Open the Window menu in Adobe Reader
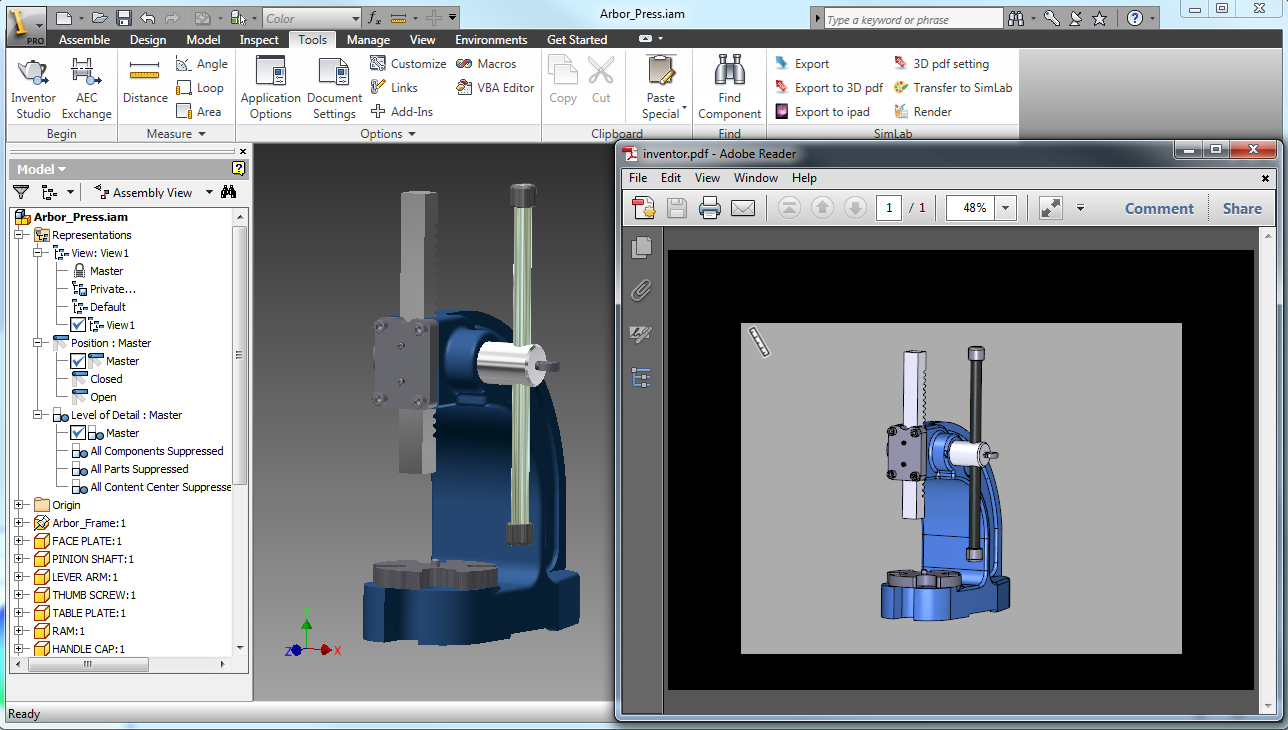Viewport: 1288px width, 730px height. point(755,178)
